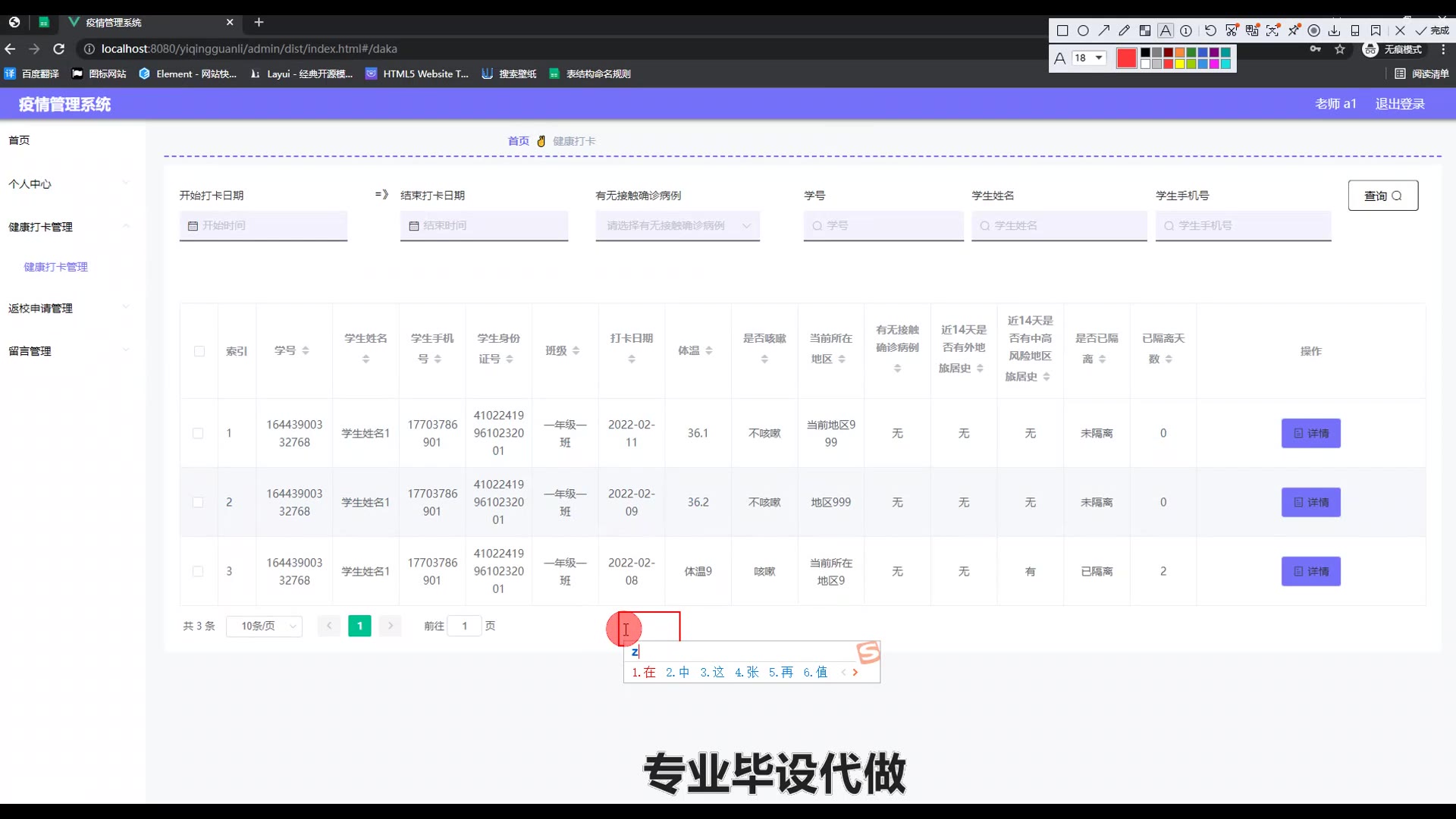Select the text annotation tool
Screen dimensions: 1456x819
point(1166,31)
